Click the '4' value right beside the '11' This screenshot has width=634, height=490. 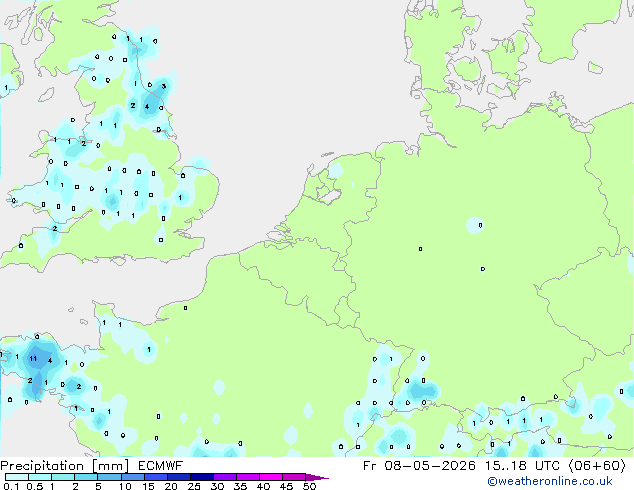tap(50, 360)
